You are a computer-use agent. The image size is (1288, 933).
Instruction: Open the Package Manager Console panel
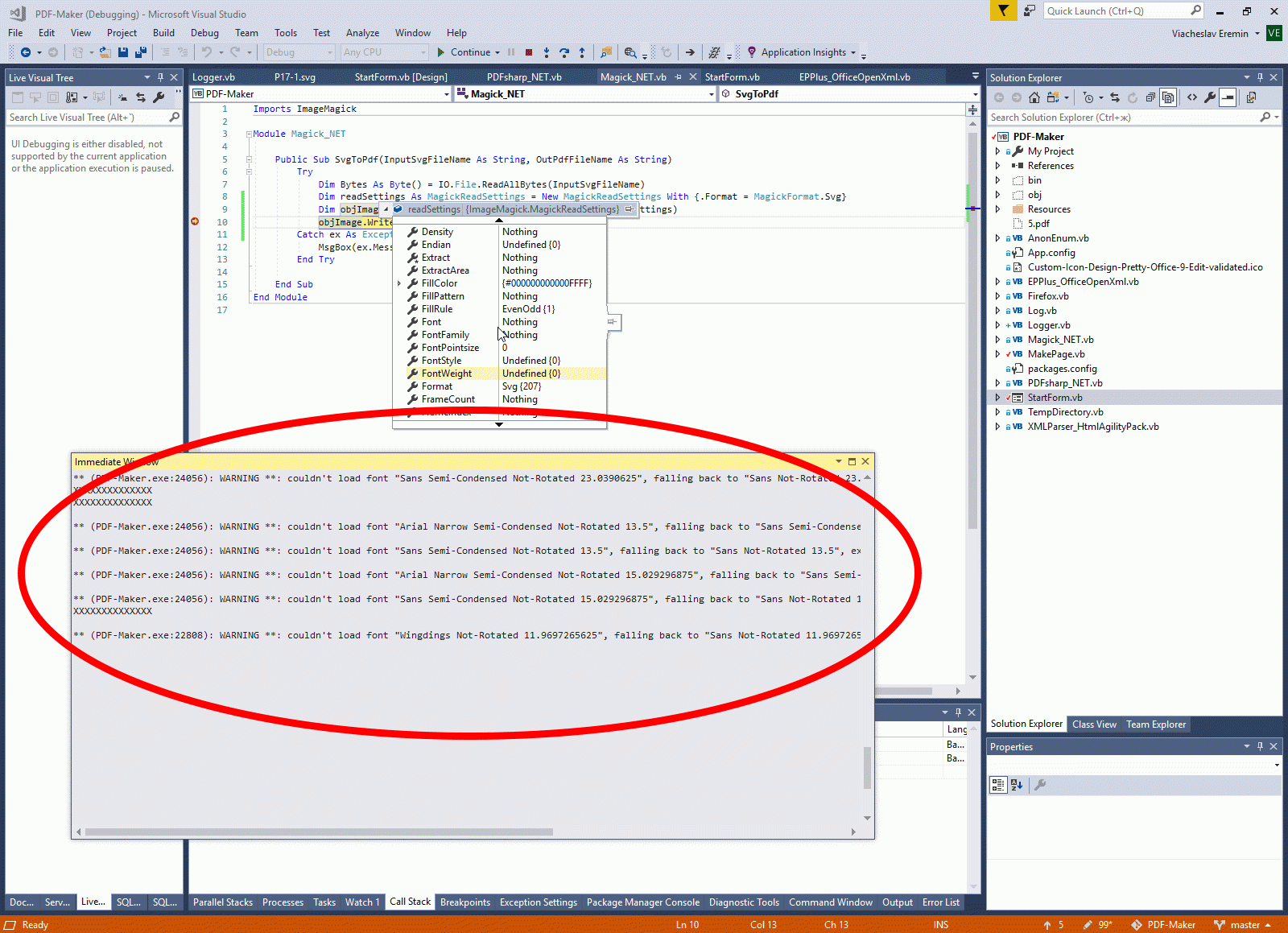tap(642, 902)
